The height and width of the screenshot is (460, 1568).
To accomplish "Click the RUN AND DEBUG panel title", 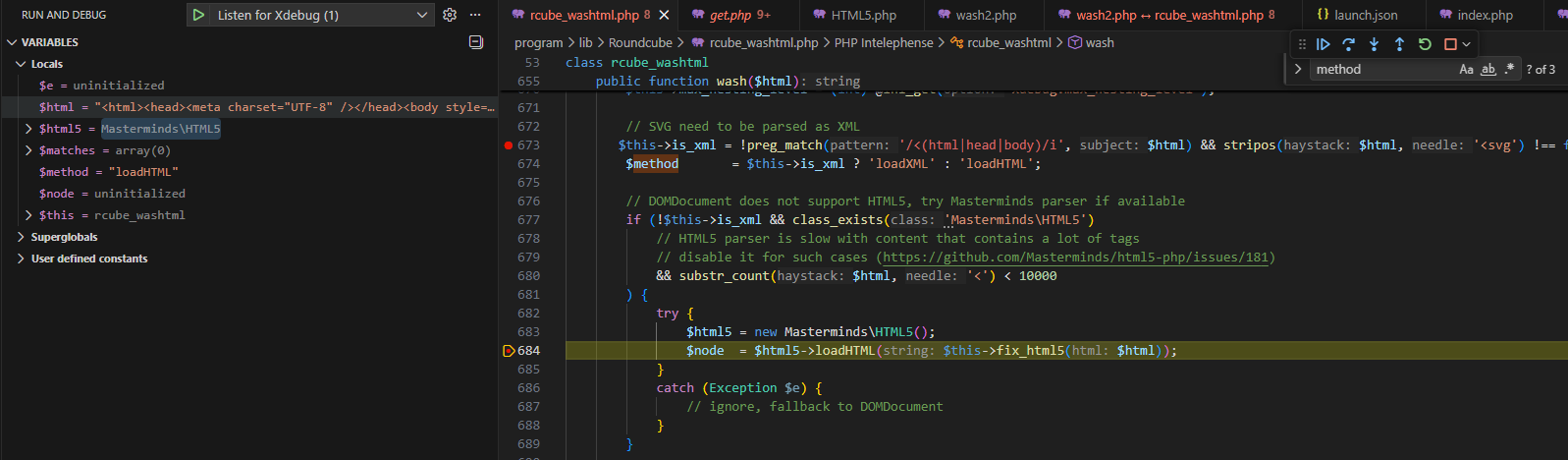I will click(x=64, y=15).
